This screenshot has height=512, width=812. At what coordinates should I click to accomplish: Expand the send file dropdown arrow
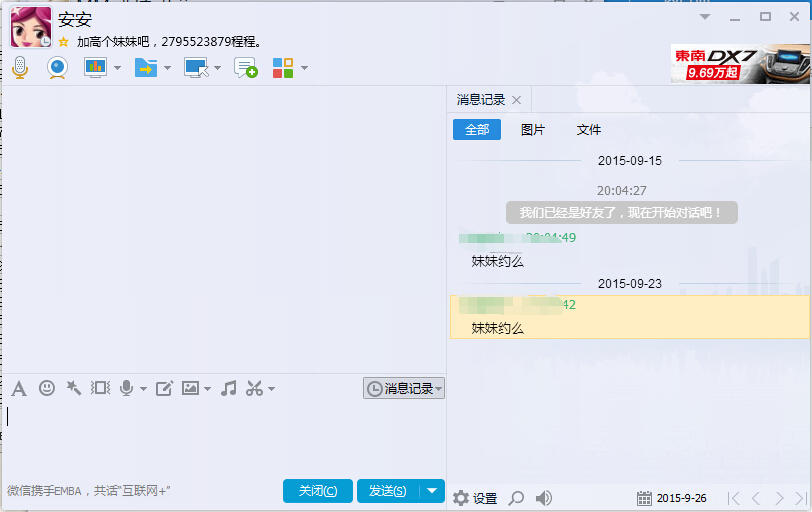pos(167,68)
